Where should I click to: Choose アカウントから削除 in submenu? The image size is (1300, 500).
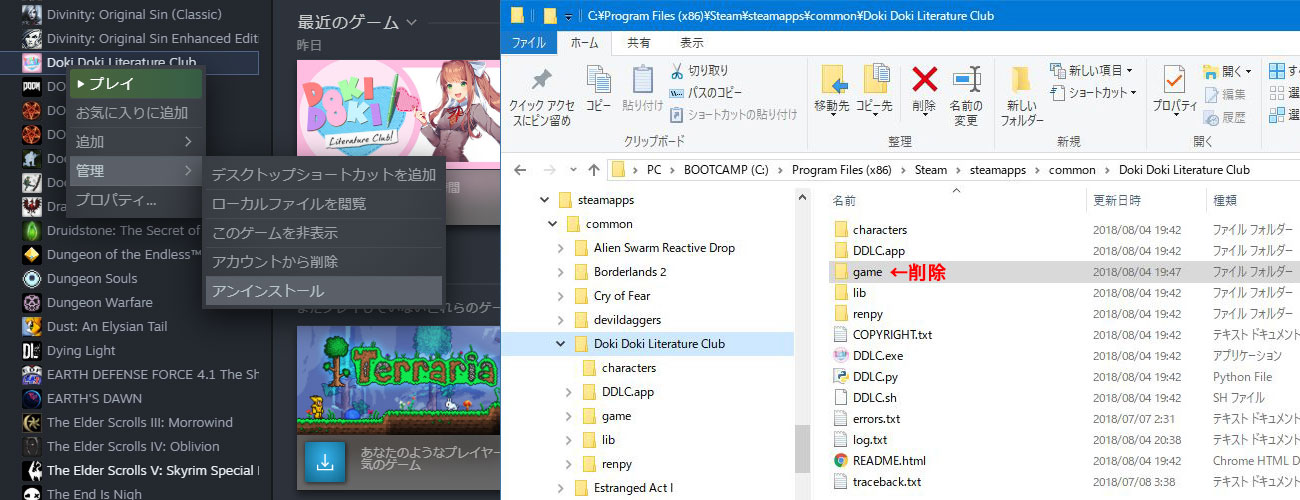coord(323,262)
